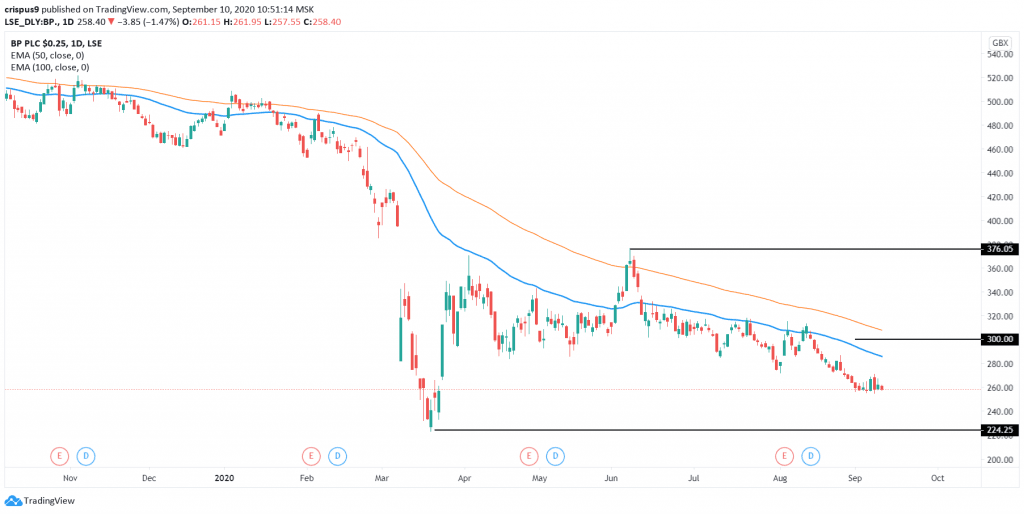Viewport: 1024px width, 514px height.
Task: Click the Mar label on time axis
Action: coord(382,478)
